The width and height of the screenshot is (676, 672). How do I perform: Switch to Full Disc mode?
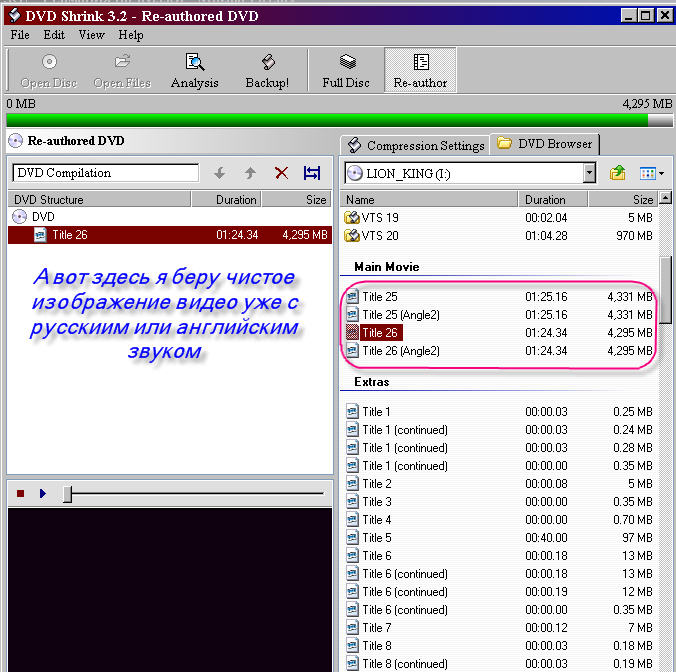click(x=346, y=70)
